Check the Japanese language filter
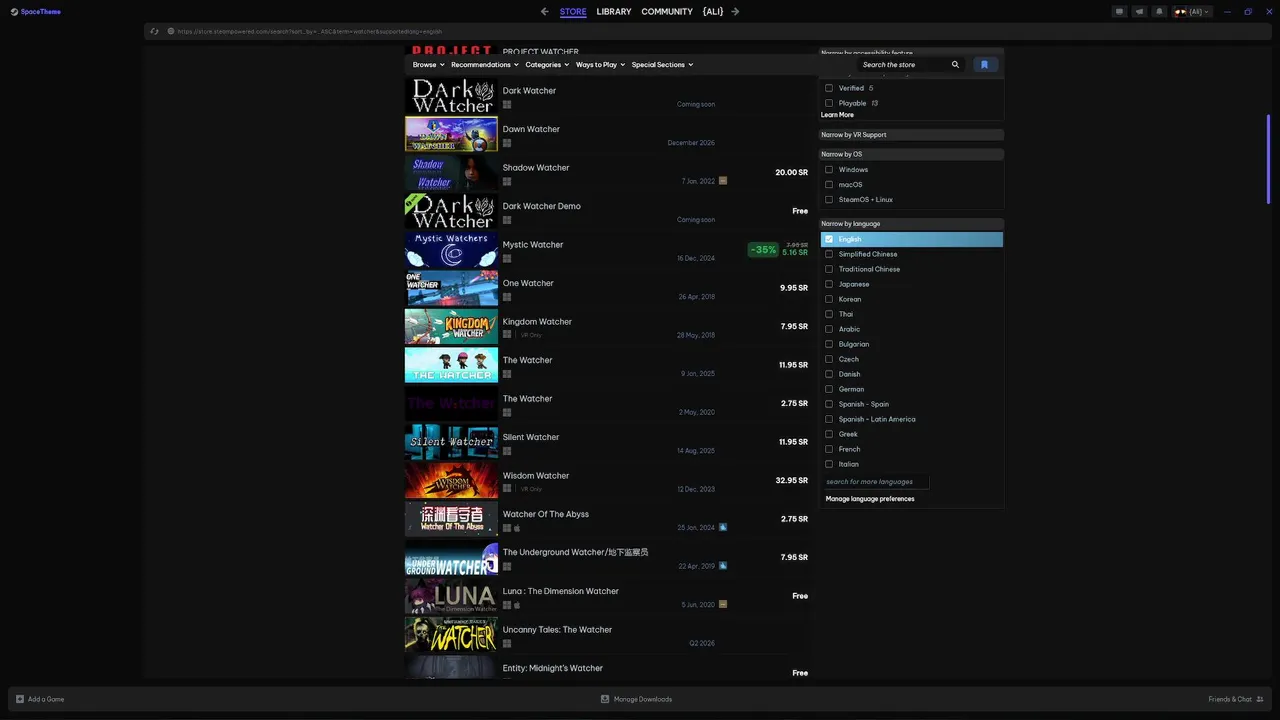 click(829, 284)
